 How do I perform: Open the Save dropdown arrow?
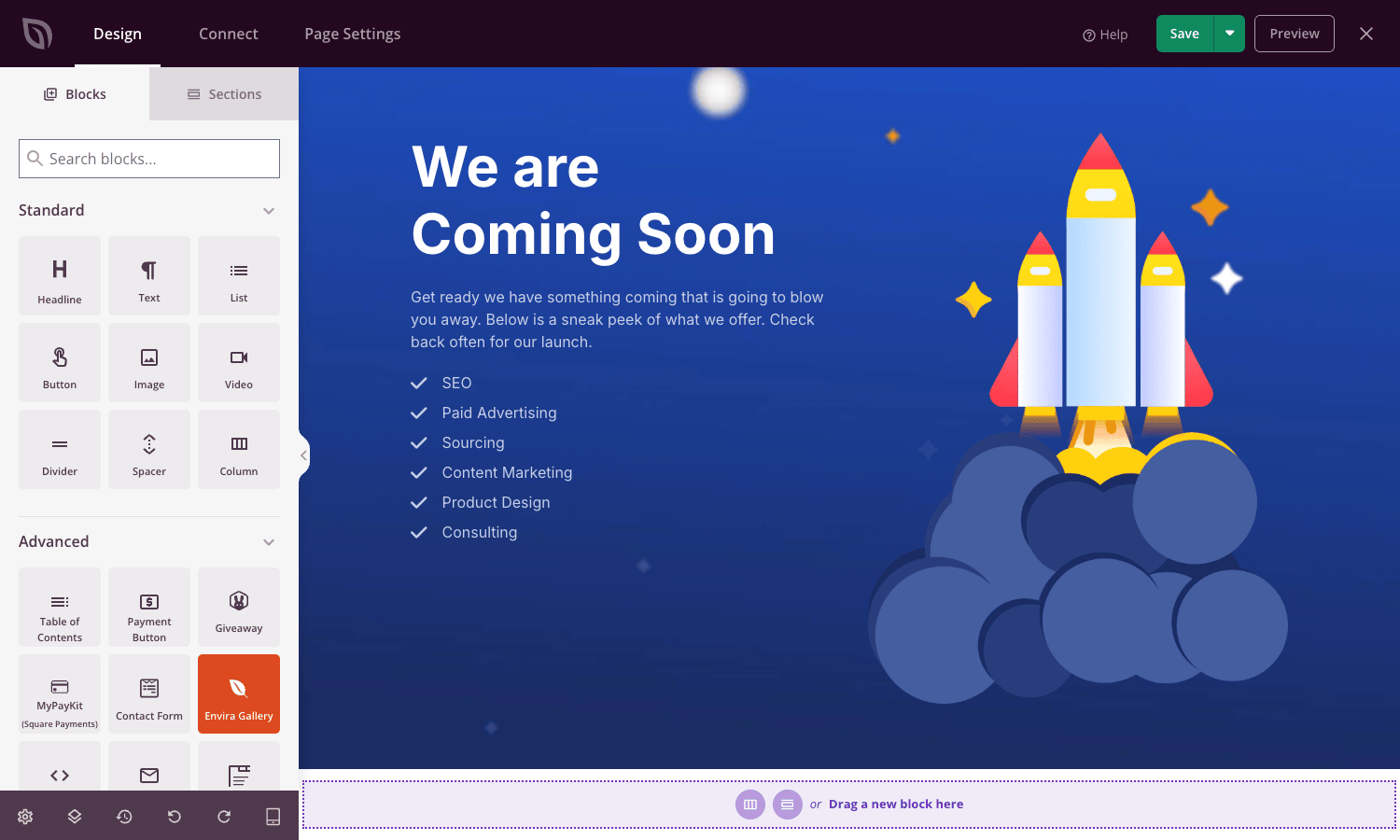1229,34
